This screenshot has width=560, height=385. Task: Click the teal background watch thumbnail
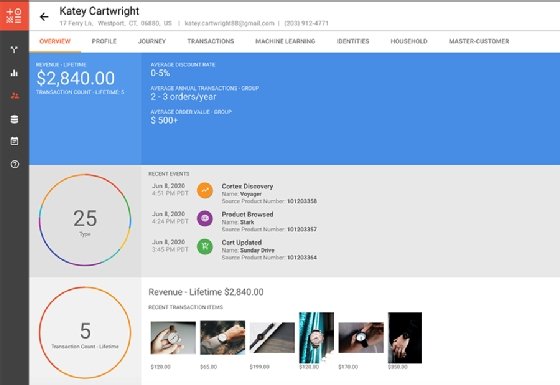[316, 338]
